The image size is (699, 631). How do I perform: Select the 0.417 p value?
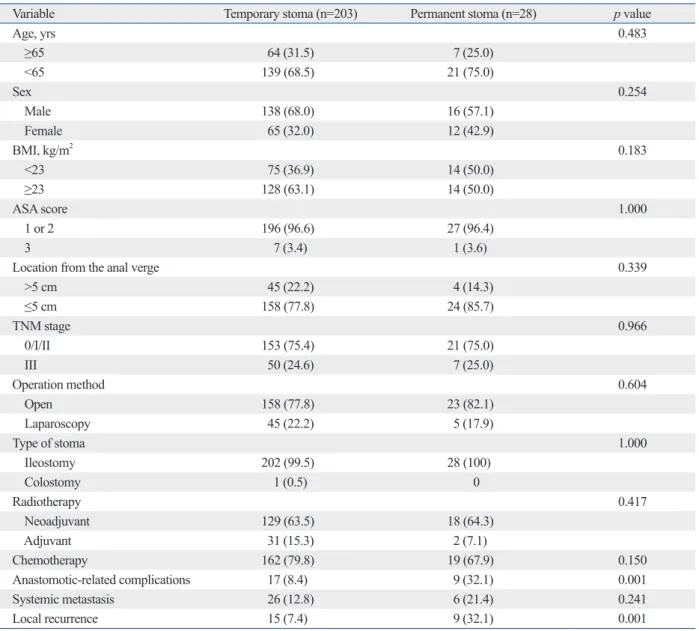[x=632, y=502]
